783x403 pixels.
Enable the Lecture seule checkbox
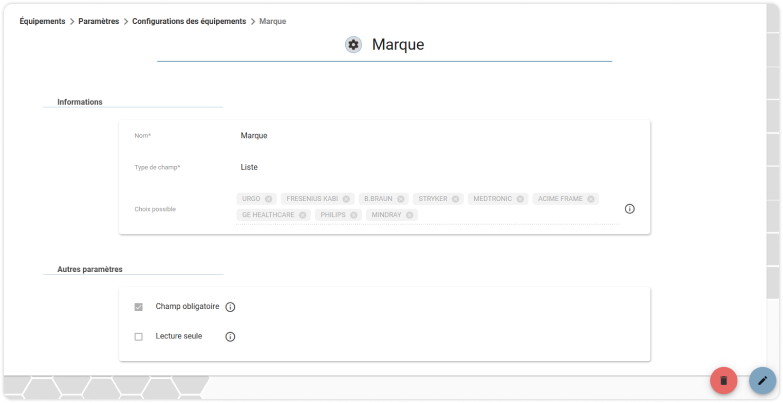coord(139,337)
